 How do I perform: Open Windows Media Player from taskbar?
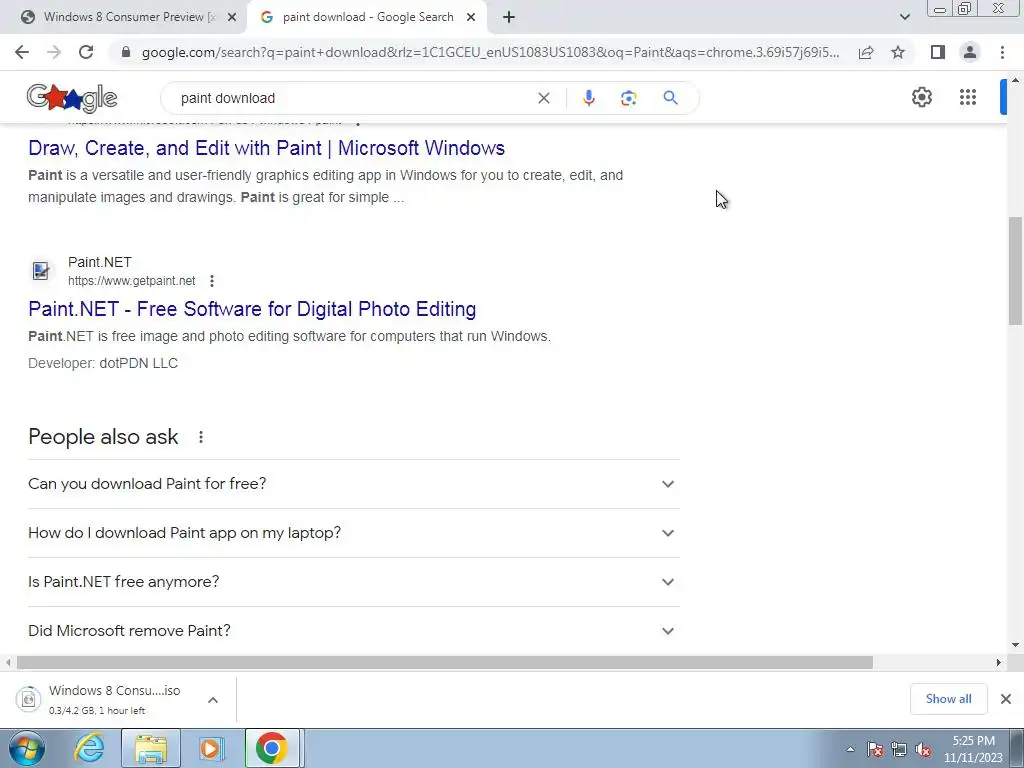point(212,748)
